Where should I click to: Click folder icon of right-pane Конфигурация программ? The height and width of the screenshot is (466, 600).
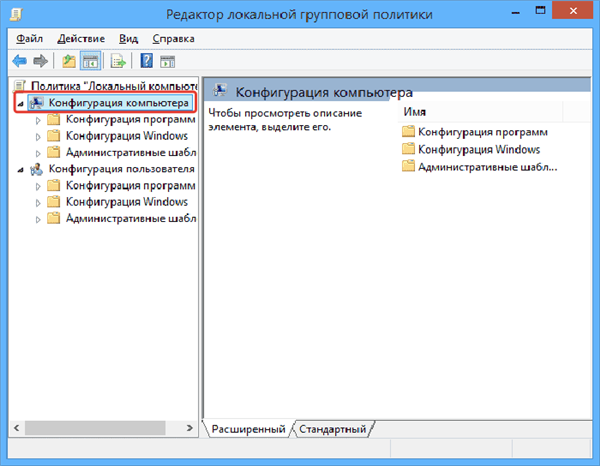pyautogui.click(x=408, y=132)
